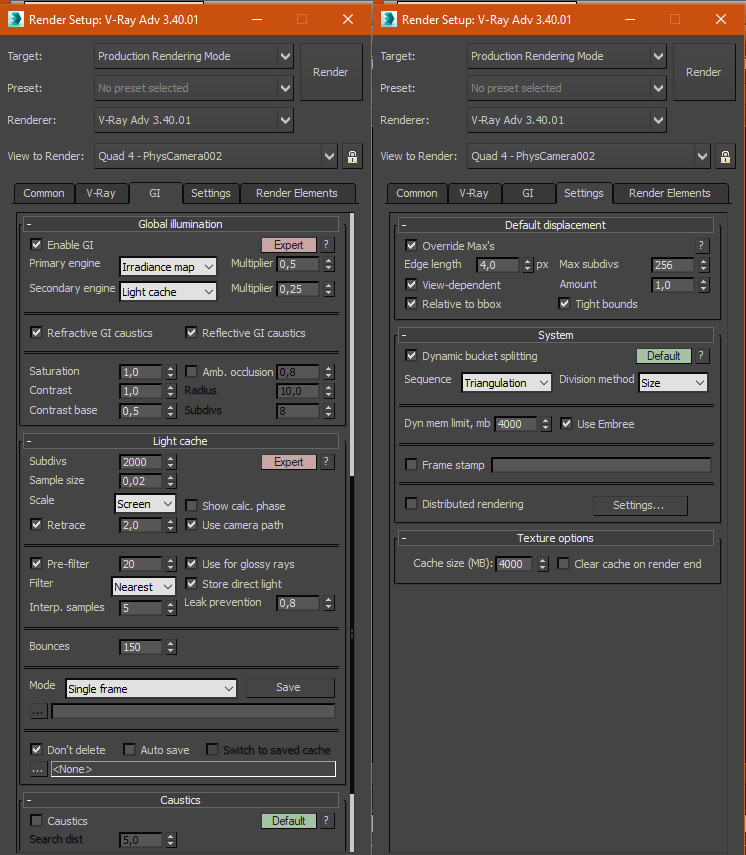
Task: Open Default displacement help question mark
Action: click(x=702, y=246)
